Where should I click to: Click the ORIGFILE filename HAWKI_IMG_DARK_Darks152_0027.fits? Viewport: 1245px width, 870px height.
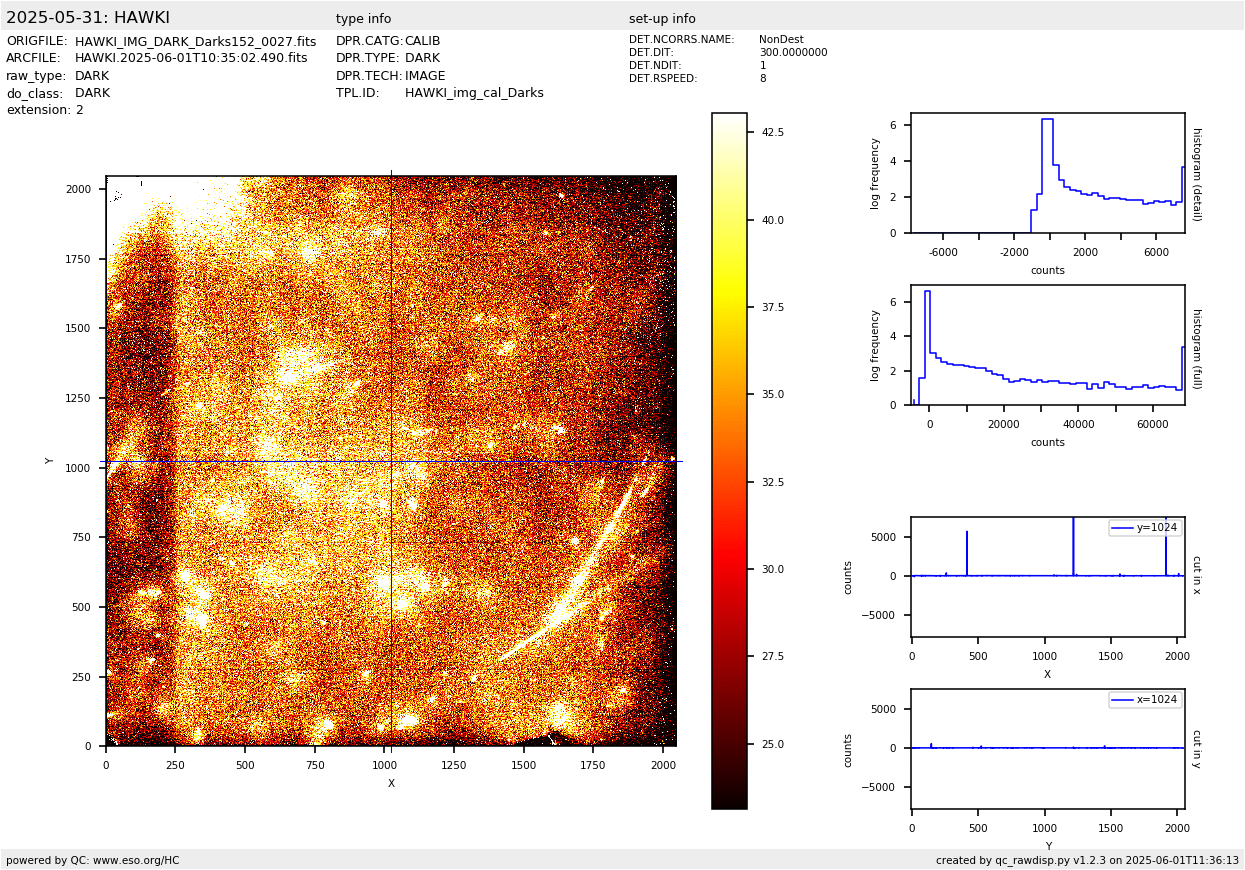[x=195, y=42]
